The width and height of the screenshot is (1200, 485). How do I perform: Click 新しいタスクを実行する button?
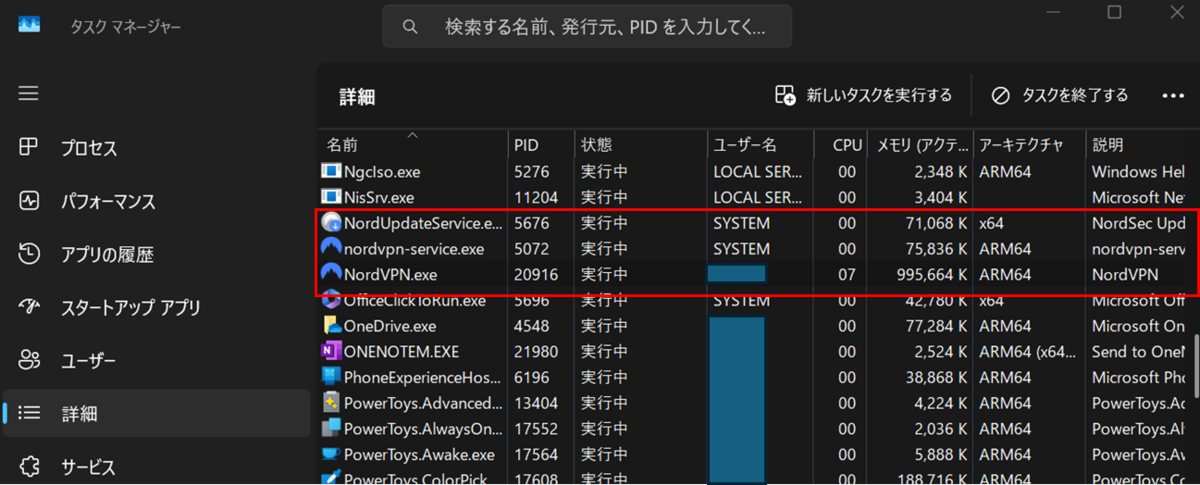(863, 95)
